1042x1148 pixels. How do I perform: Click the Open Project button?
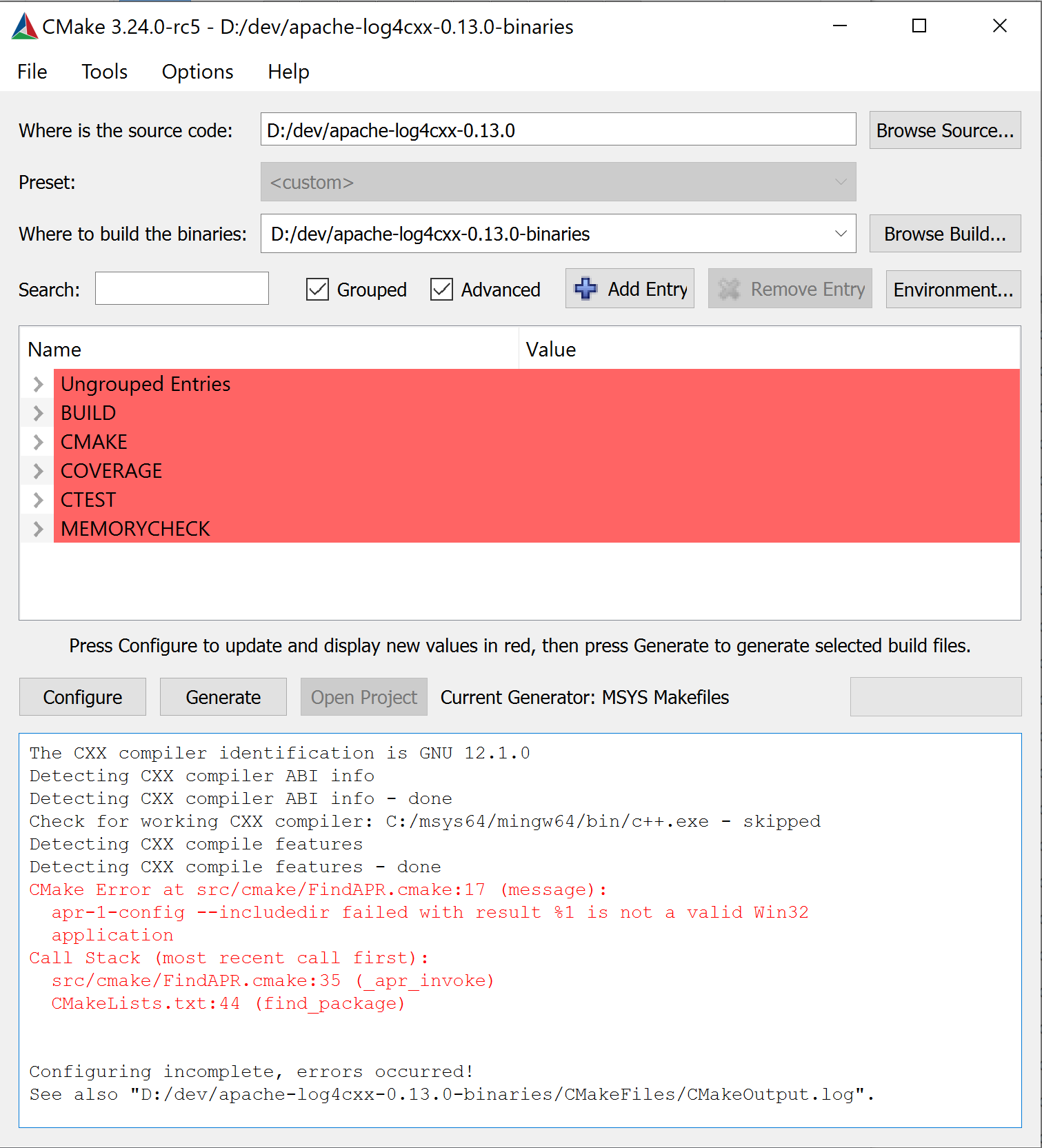click(x=364, y=697)
